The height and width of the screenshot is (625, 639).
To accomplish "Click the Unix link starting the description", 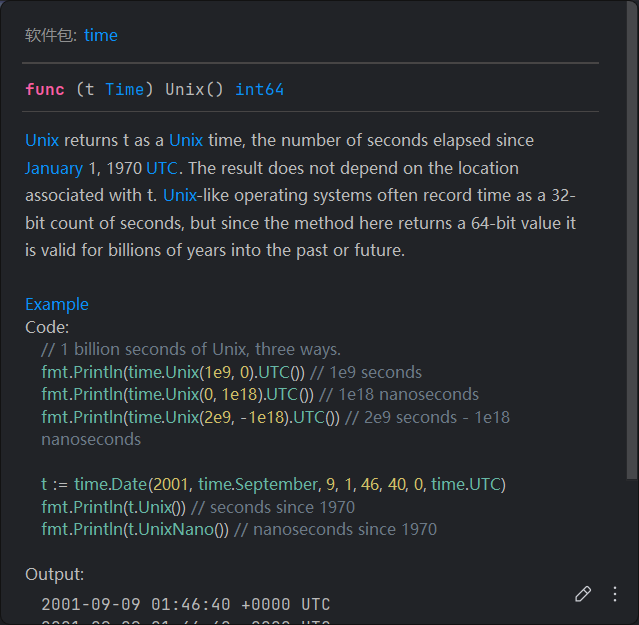I will (42, 140).
